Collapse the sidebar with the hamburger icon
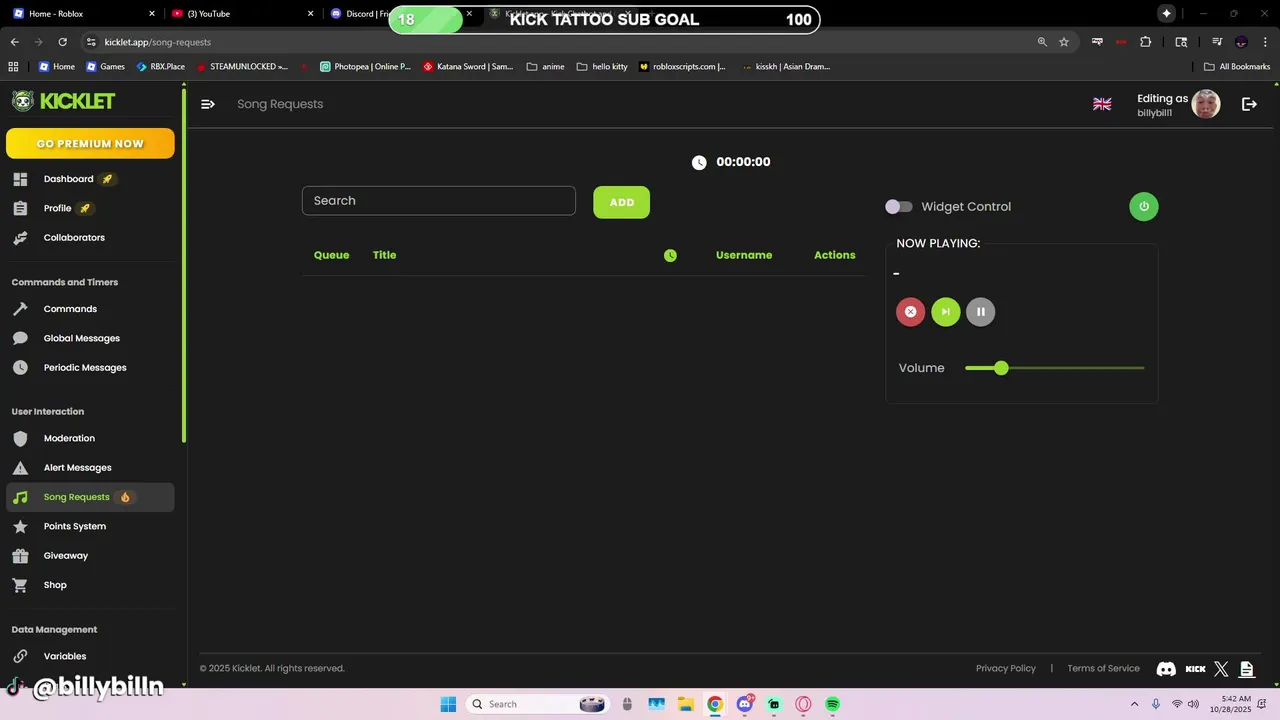Image resolution: width=1280 pixels, height=720 pixels. click(208, 104)
